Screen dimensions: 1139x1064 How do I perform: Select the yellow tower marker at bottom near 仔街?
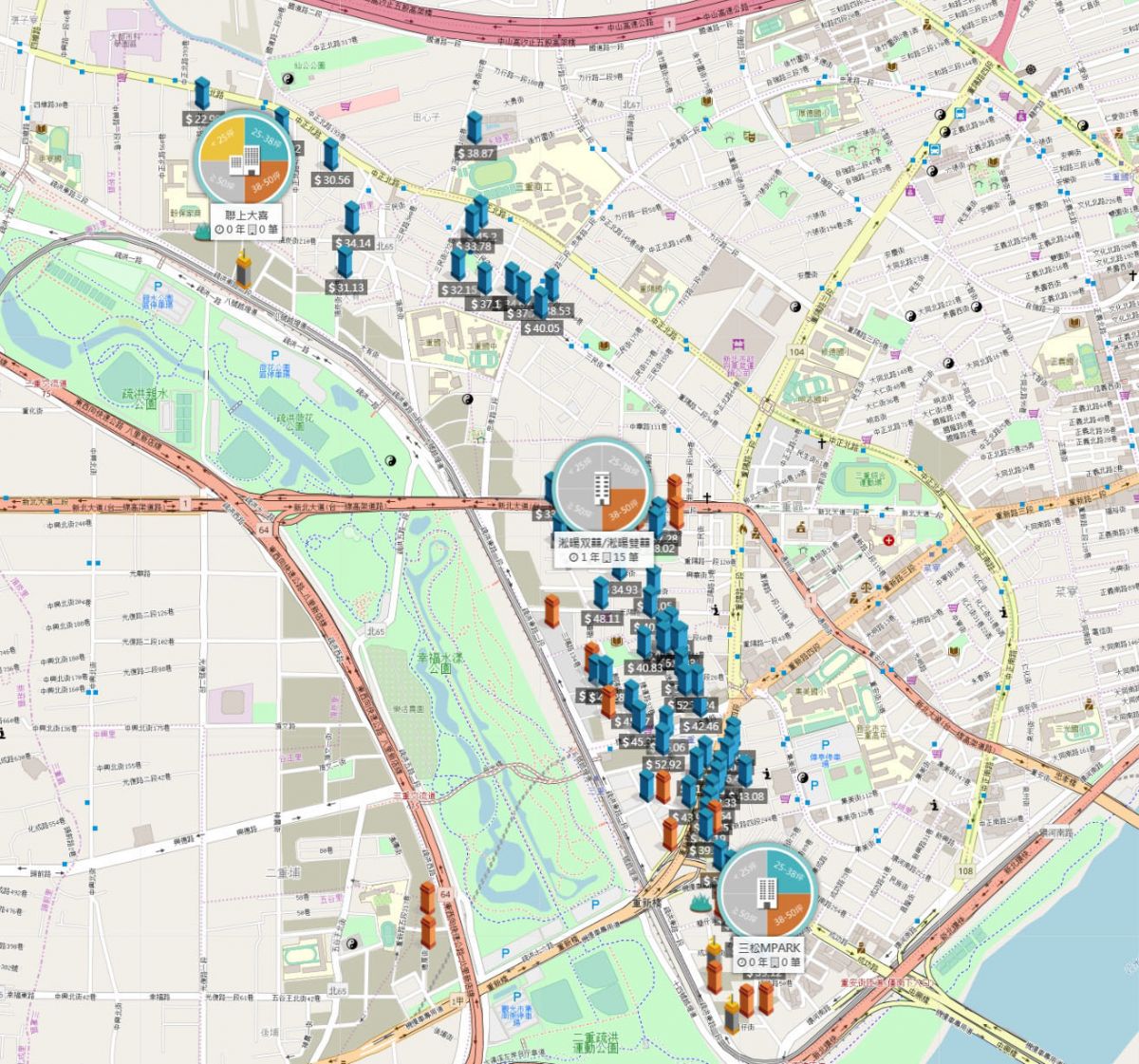point(732,1015)
